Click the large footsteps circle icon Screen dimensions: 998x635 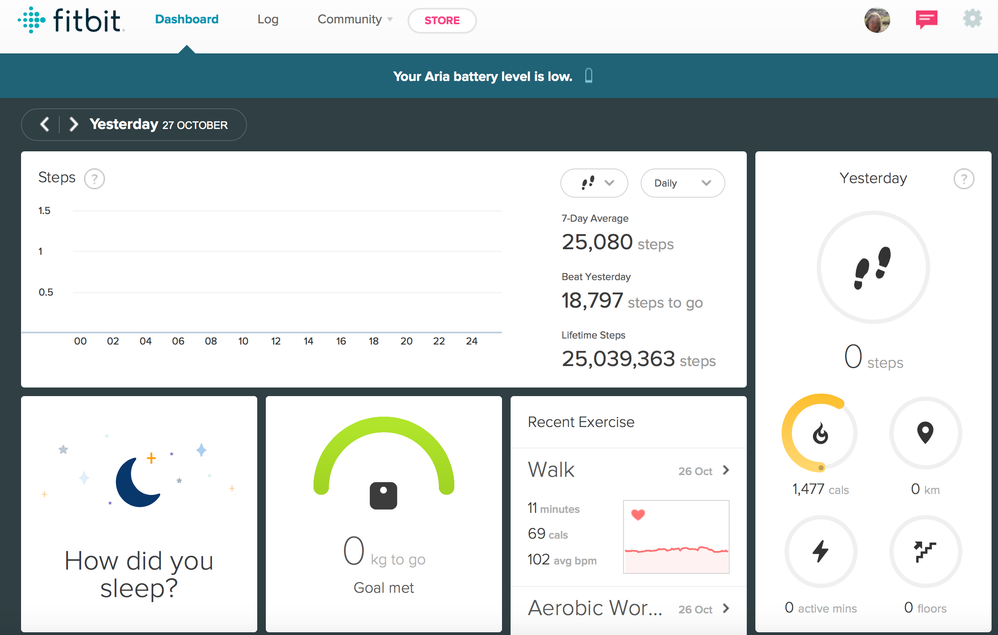(x=873, y=267)
